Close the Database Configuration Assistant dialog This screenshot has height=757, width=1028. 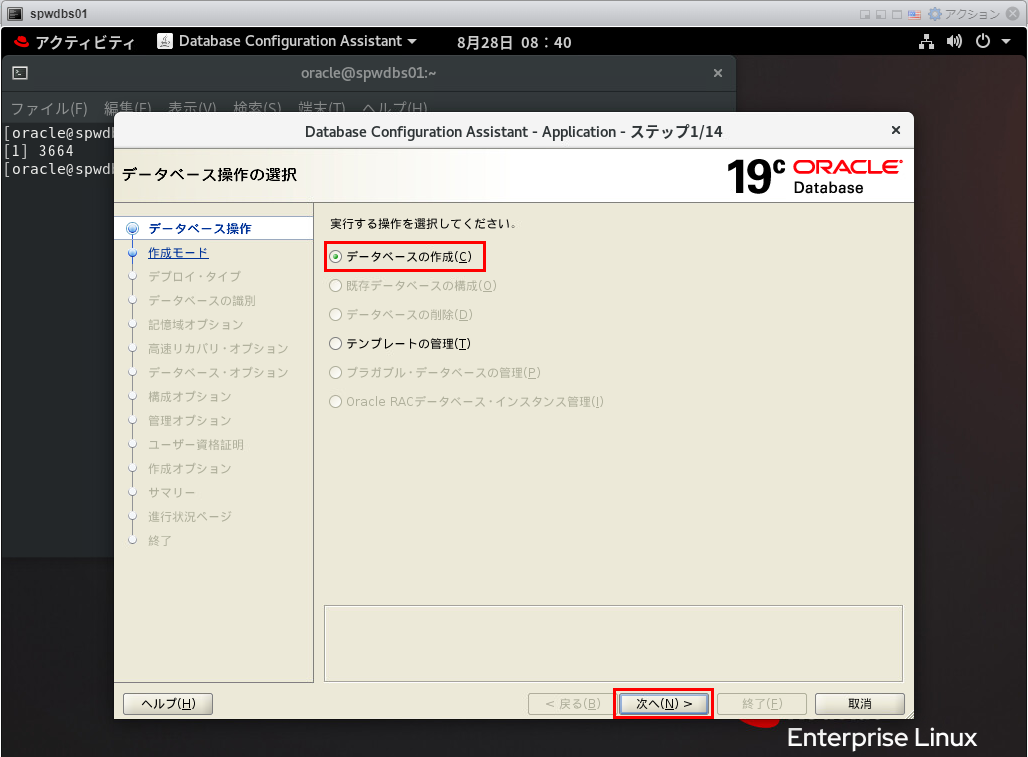896,130
